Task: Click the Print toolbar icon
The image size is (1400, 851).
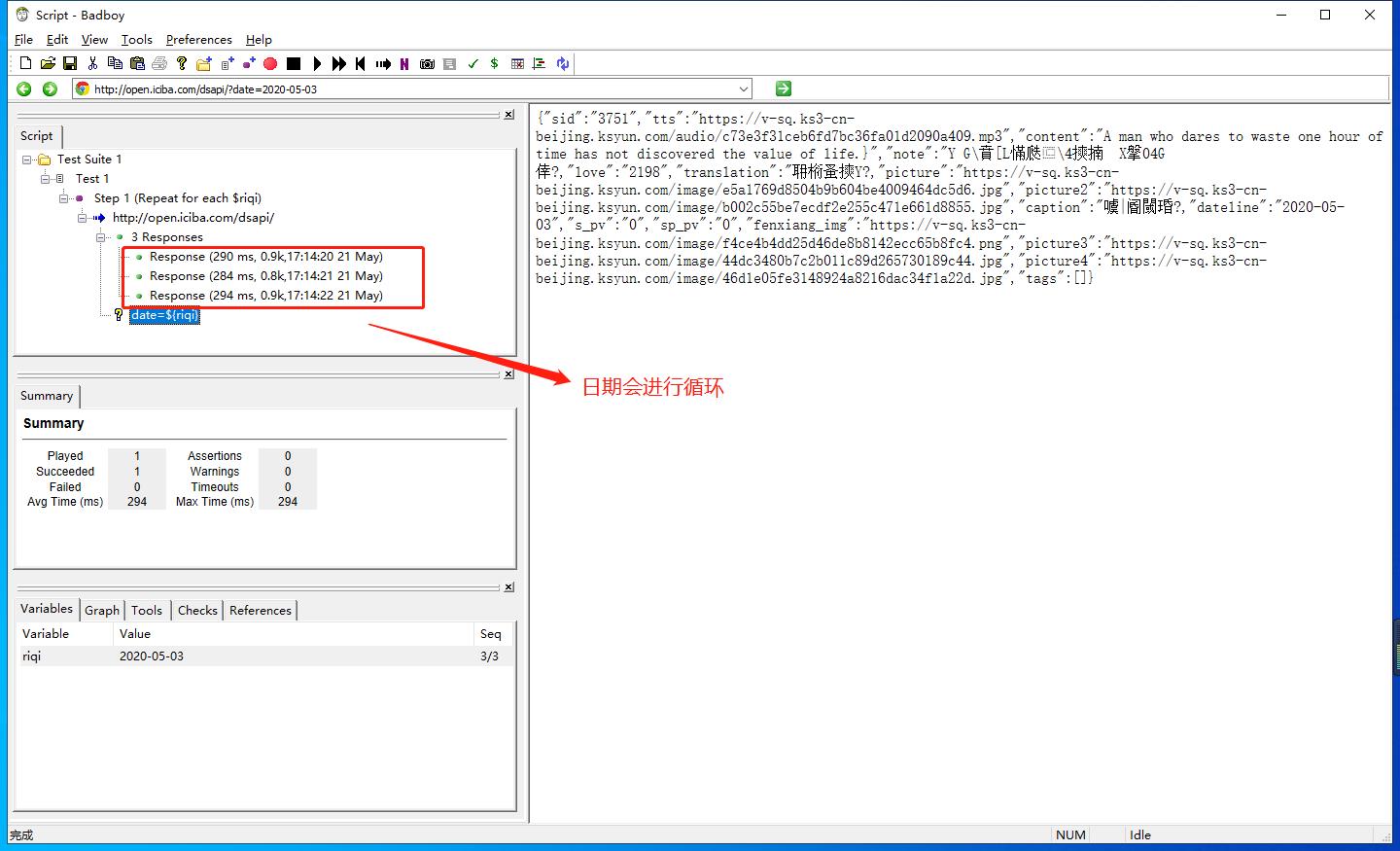Action: [159, 63]
